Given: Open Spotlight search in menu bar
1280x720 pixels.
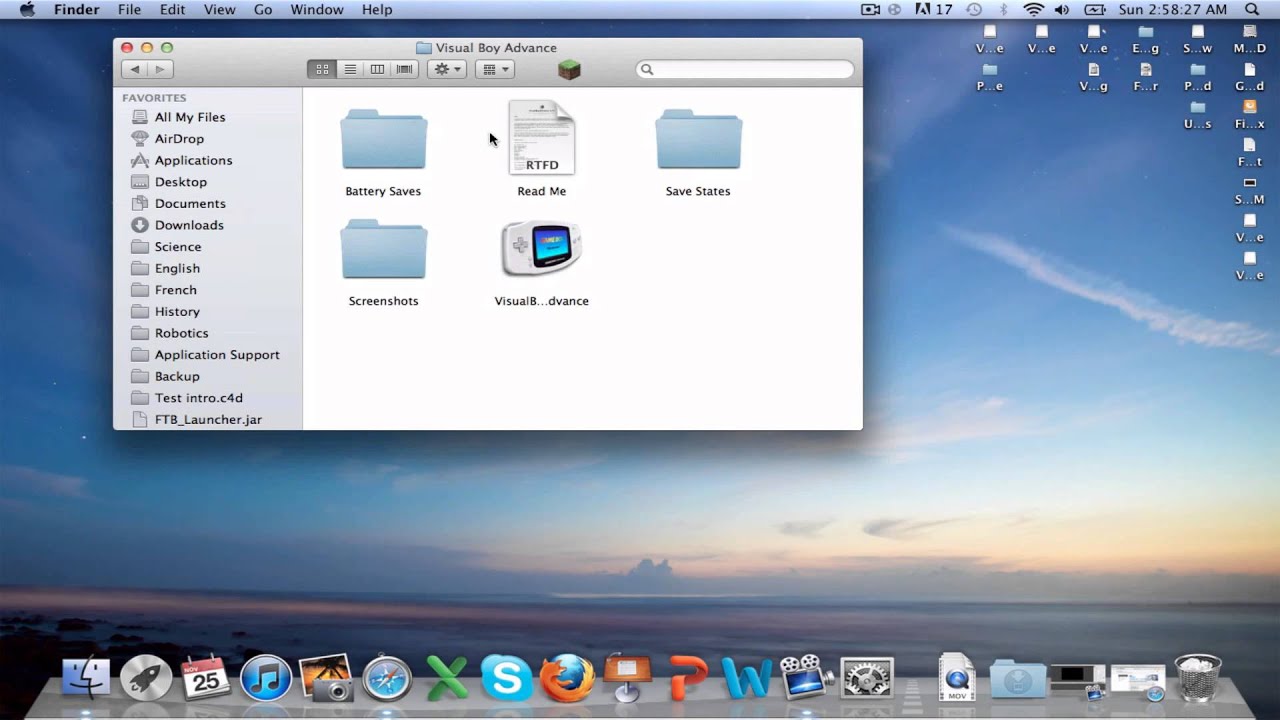Looking at the screenshot, I should tap(1251, 9).
